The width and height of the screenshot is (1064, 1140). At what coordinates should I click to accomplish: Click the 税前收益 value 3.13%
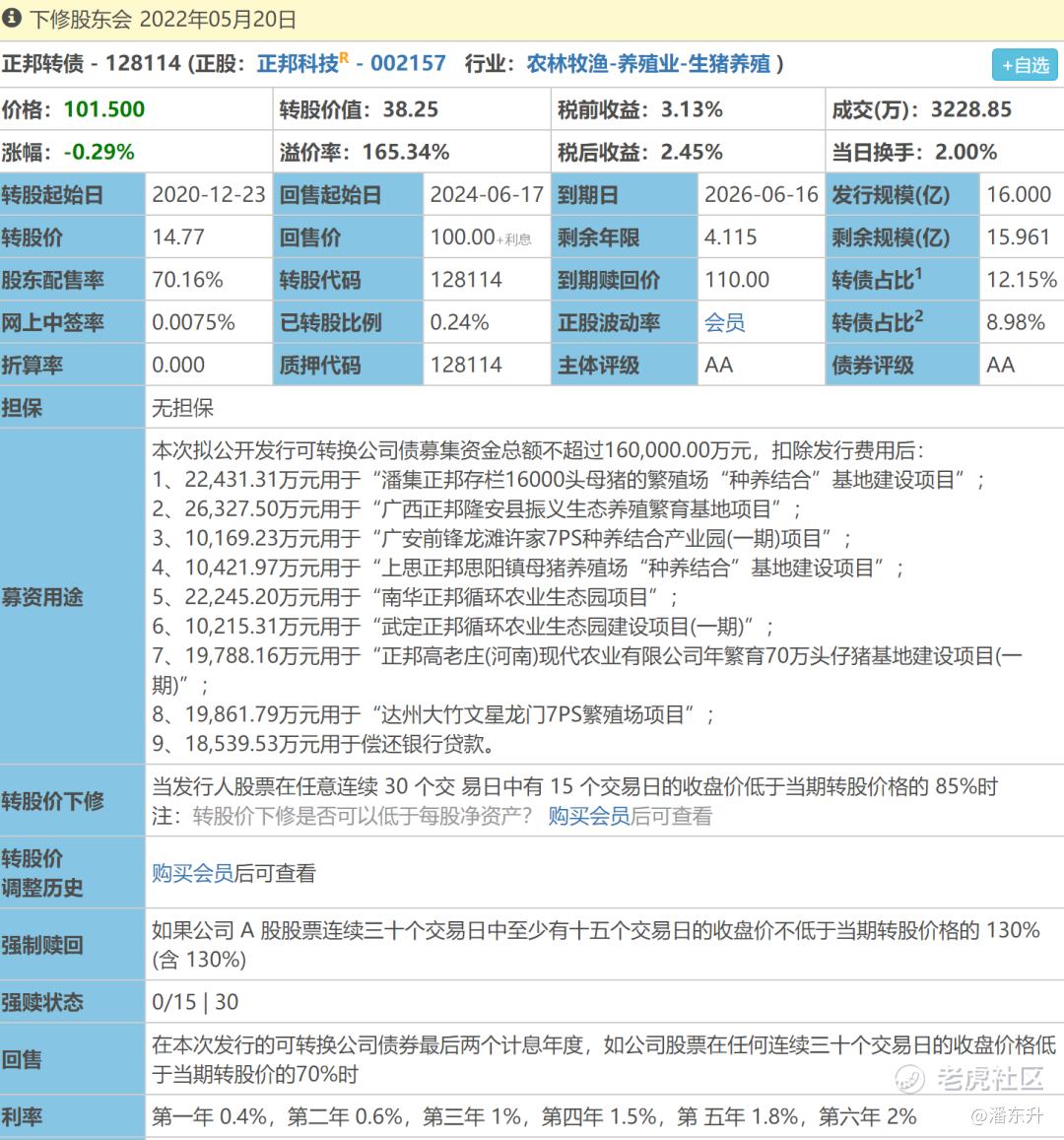(692, 109)
